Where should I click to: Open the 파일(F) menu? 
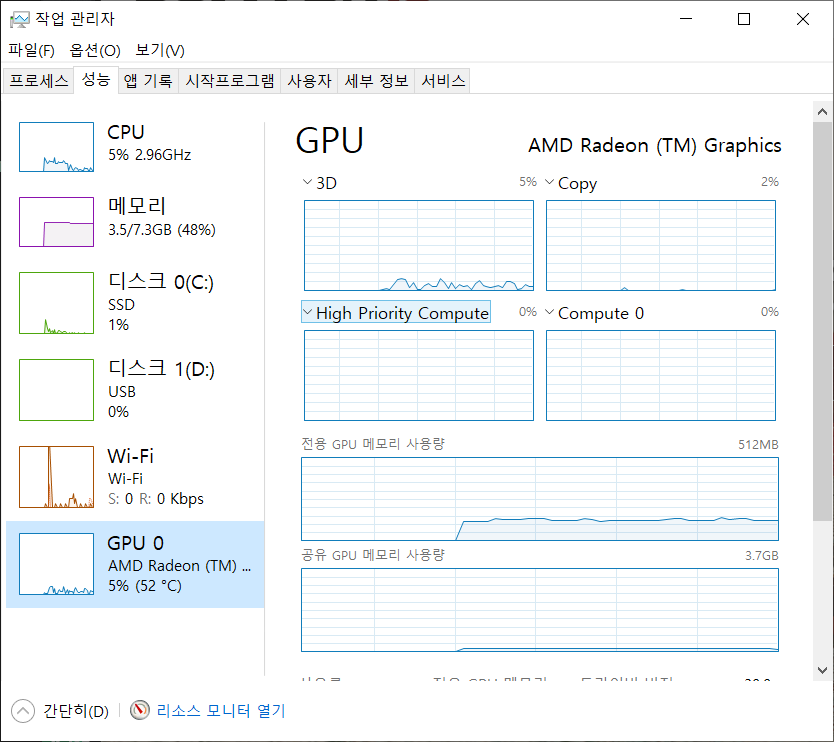(31, 50)
